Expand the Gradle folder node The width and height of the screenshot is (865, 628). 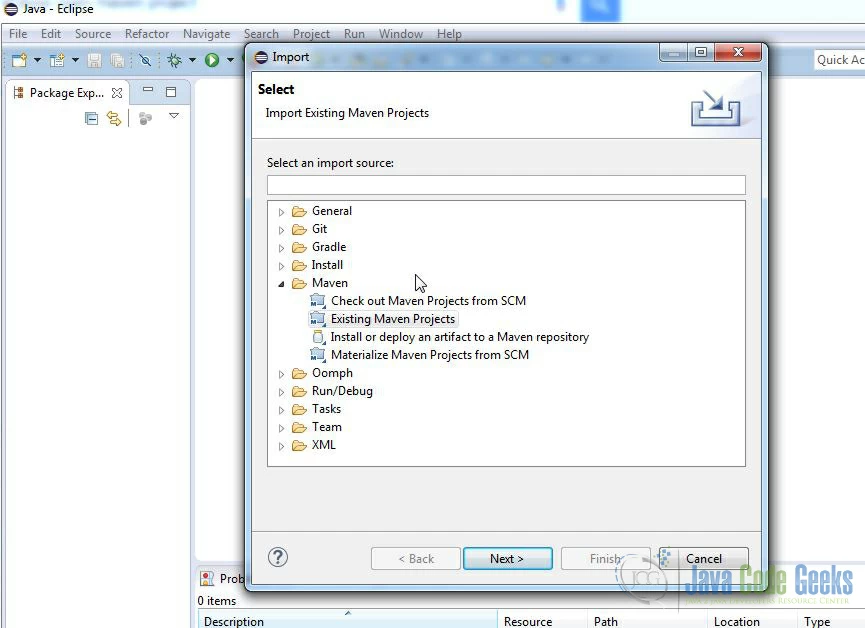tap(281, 248)
